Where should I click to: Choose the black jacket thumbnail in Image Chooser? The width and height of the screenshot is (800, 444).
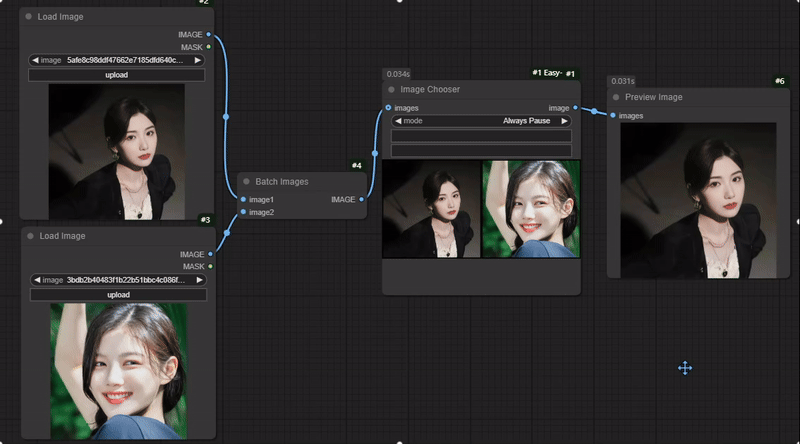(x=432, y=209)
